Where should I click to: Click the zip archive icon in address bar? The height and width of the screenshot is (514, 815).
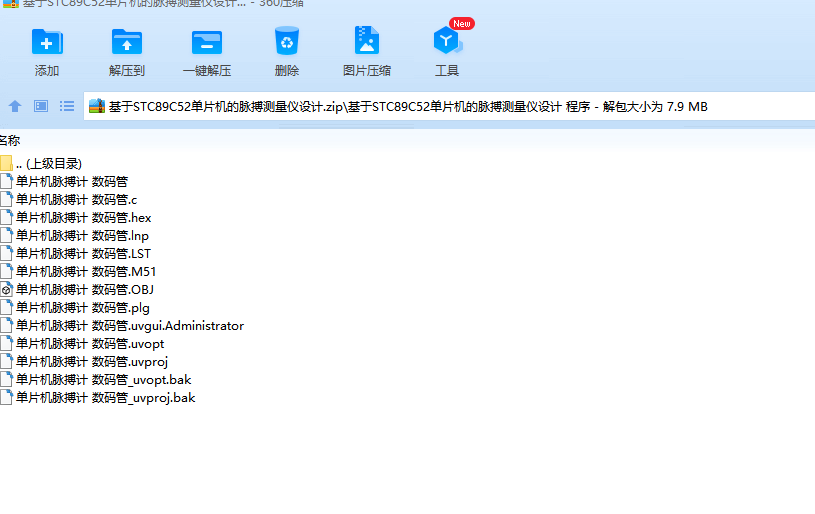coord(97,107)
